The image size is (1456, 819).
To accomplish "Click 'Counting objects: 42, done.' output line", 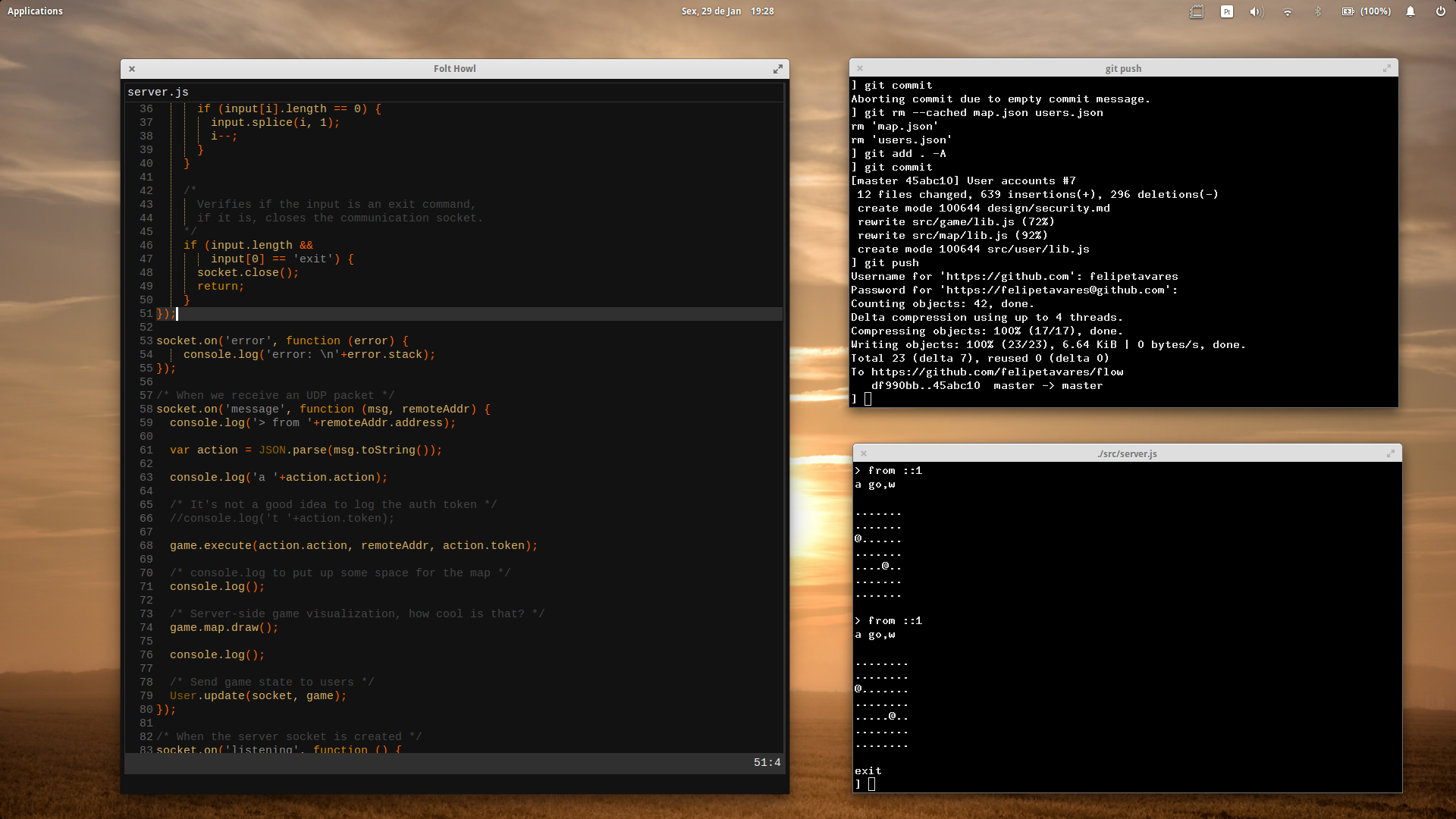I will click(943, 304).
